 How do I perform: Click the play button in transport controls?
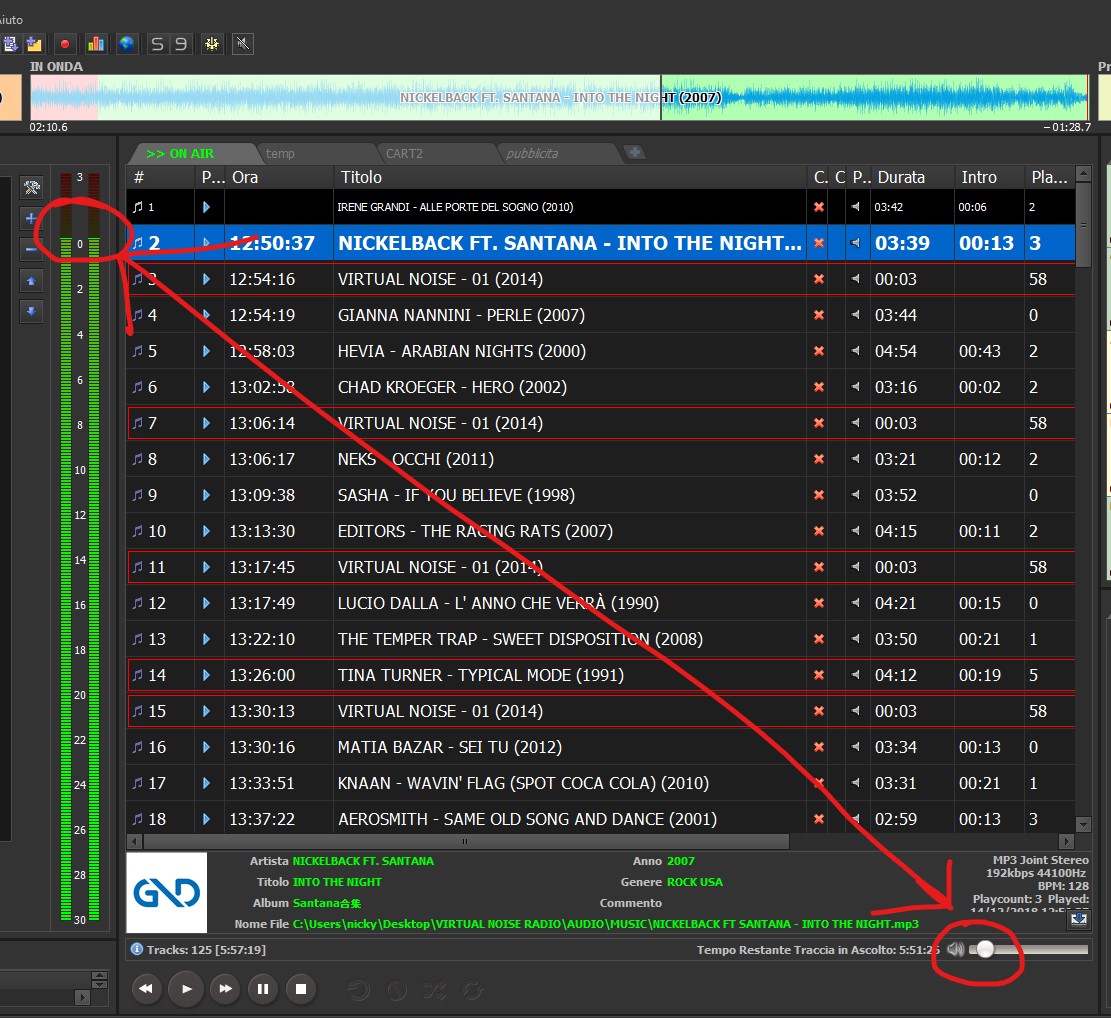click(186, 989)
